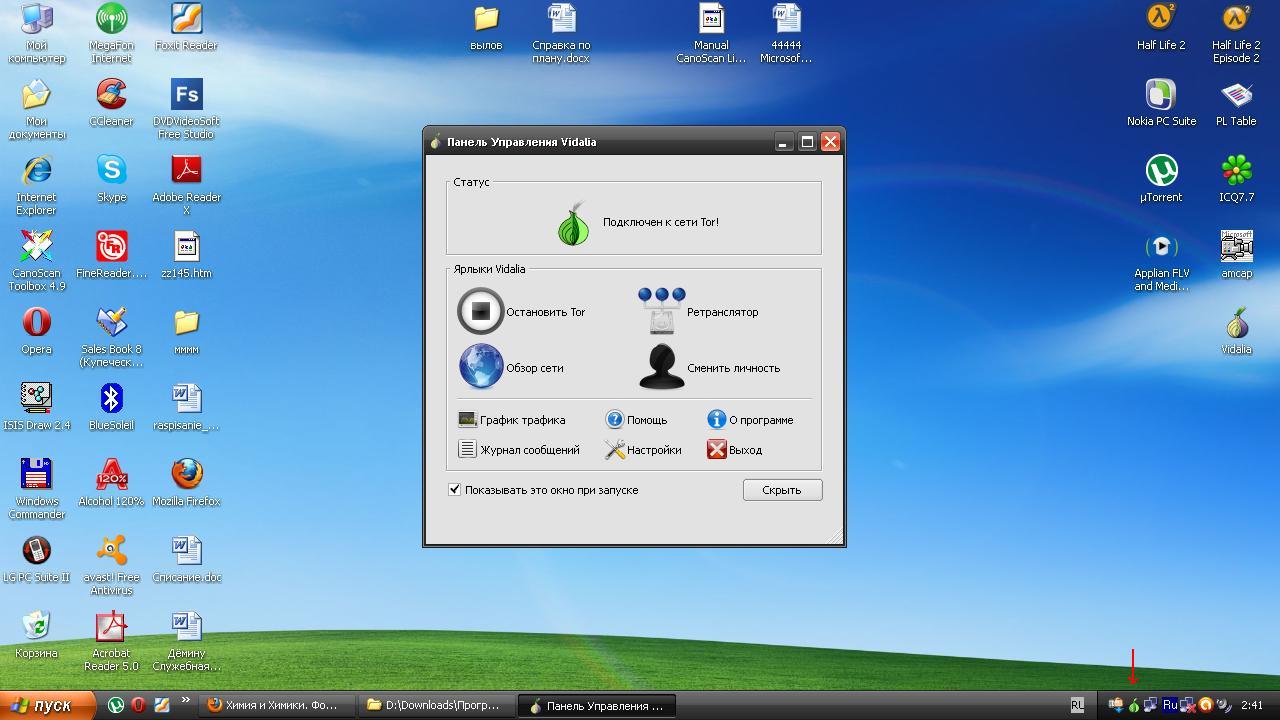Switch to Химия и Химики taskbar window
The width and height of the screenshot is (1280, 720).
[x=272, y=705]
